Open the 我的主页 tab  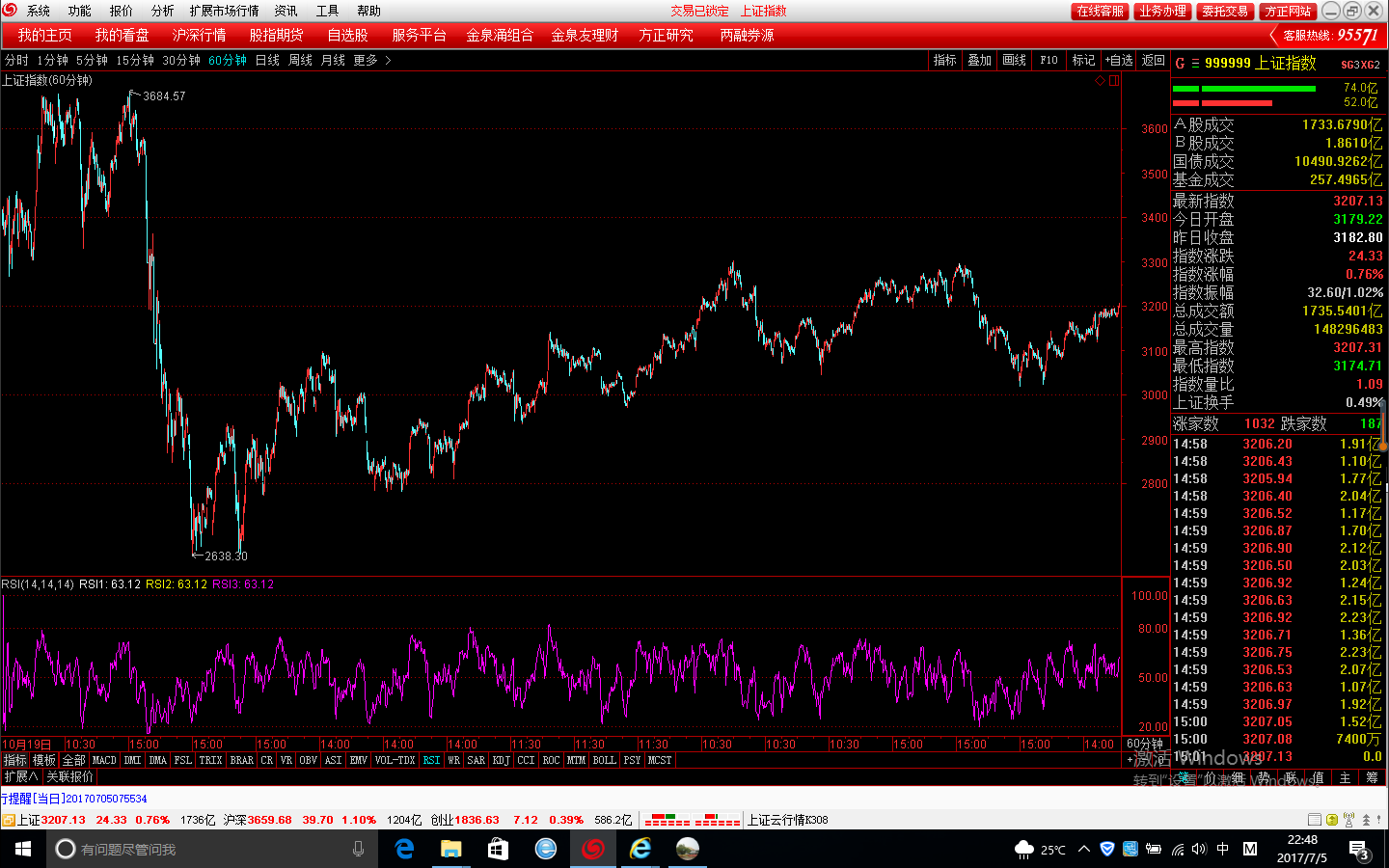44,35
